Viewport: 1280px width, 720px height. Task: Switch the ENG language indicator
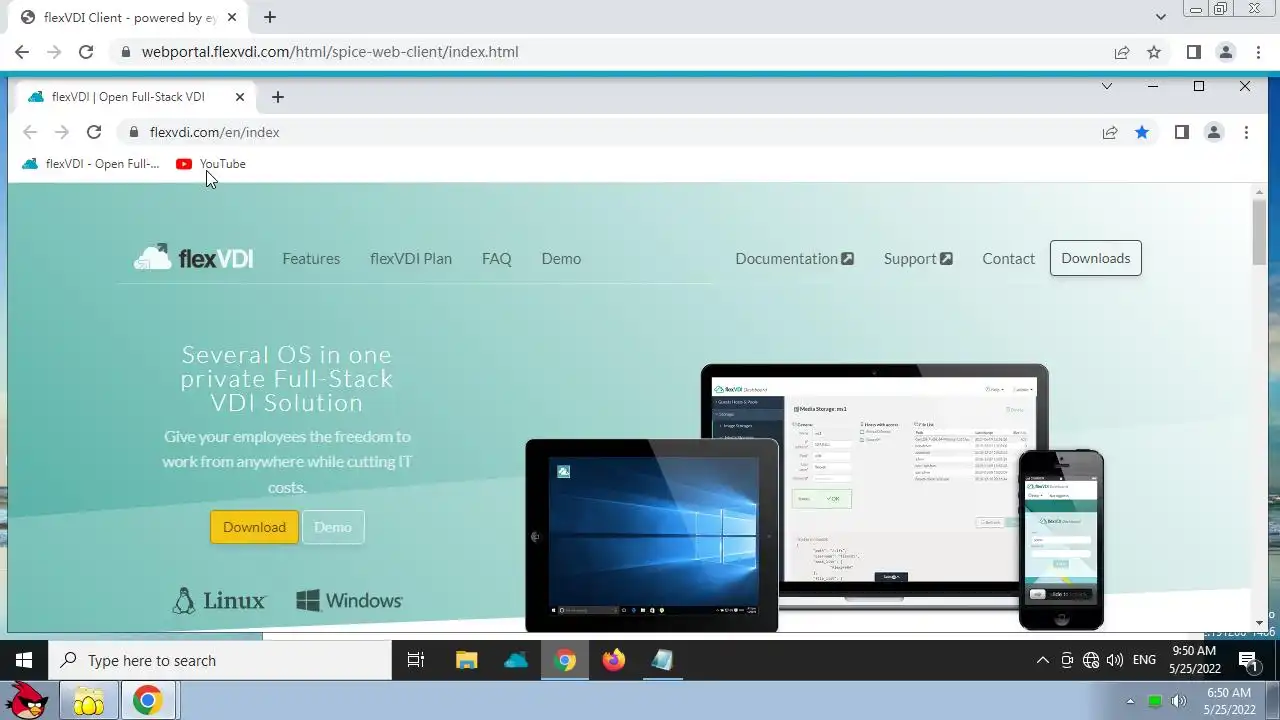tap(1144, 660)
